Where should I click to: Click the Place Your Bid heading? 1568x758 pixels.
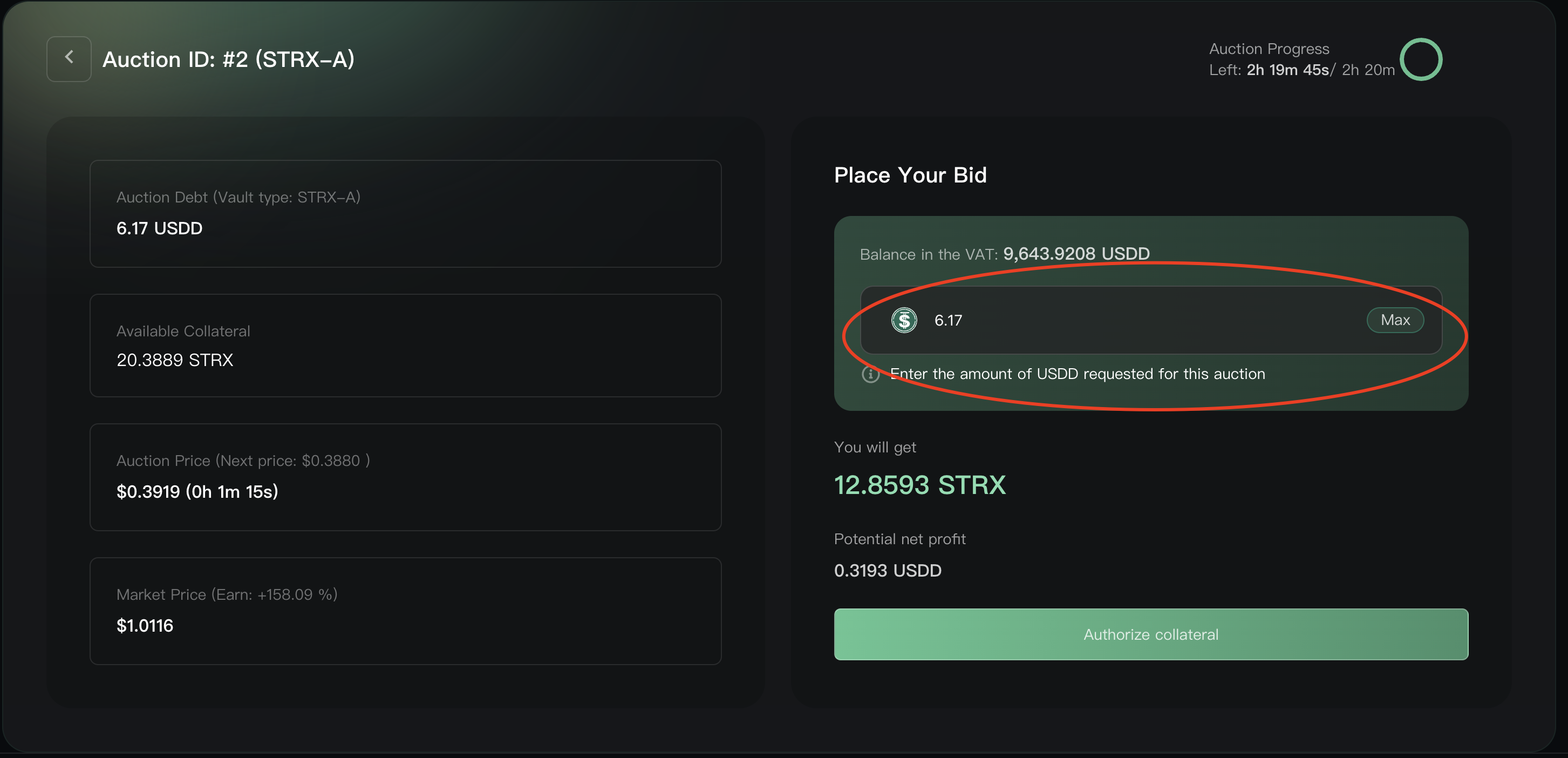click(x=910, y=175)
